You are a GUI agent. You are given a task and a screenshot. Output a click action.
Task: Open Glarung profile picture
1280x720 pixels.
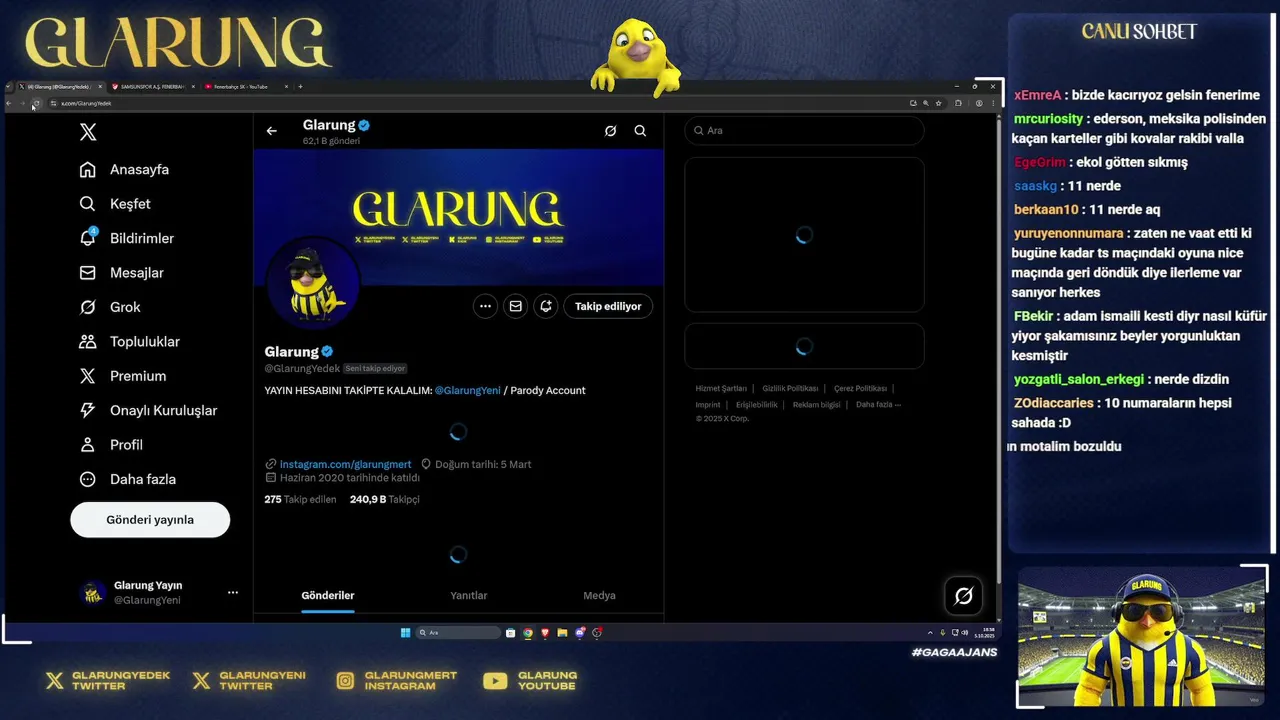coord(313,284)
